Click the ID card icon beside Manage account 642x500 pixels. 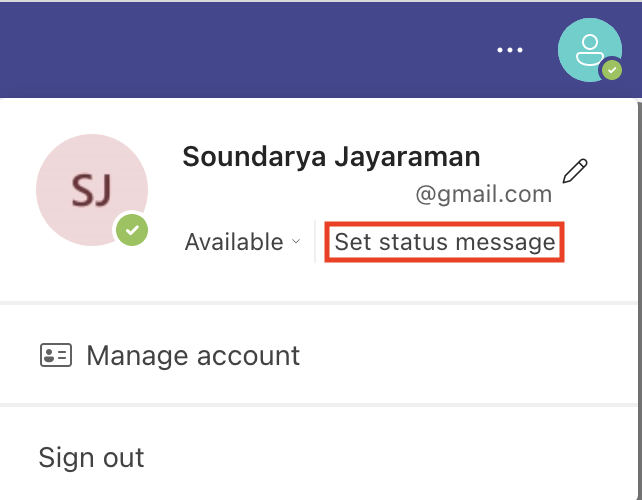coord(55,355)
